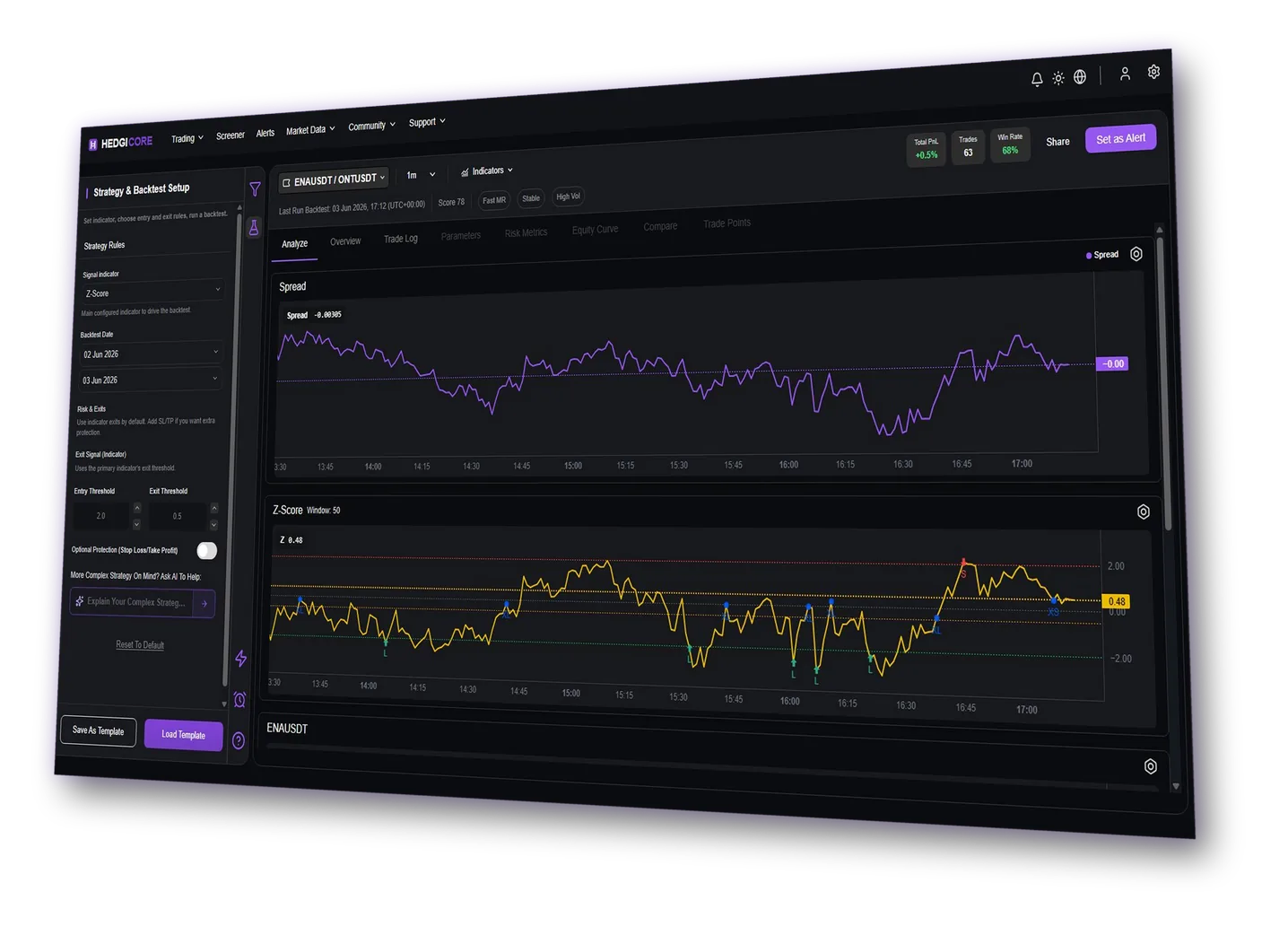Open the Z-Score signal indicator dropdown
Image resolution: width=1288 pixels, height=944 pixels.
click(x=152, y=292)
